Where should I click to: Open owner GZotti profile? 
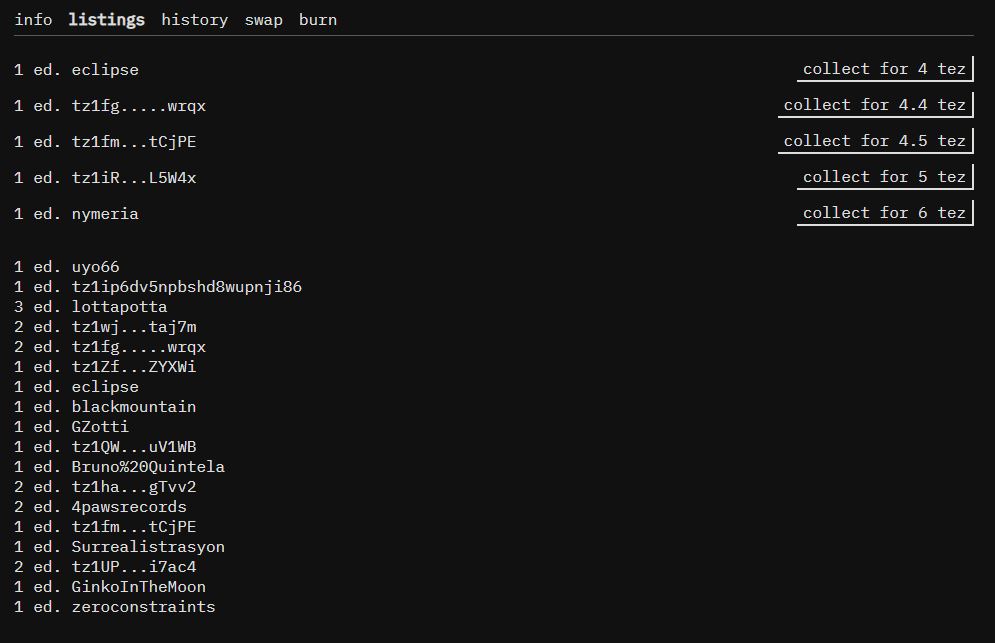point(100,427)
